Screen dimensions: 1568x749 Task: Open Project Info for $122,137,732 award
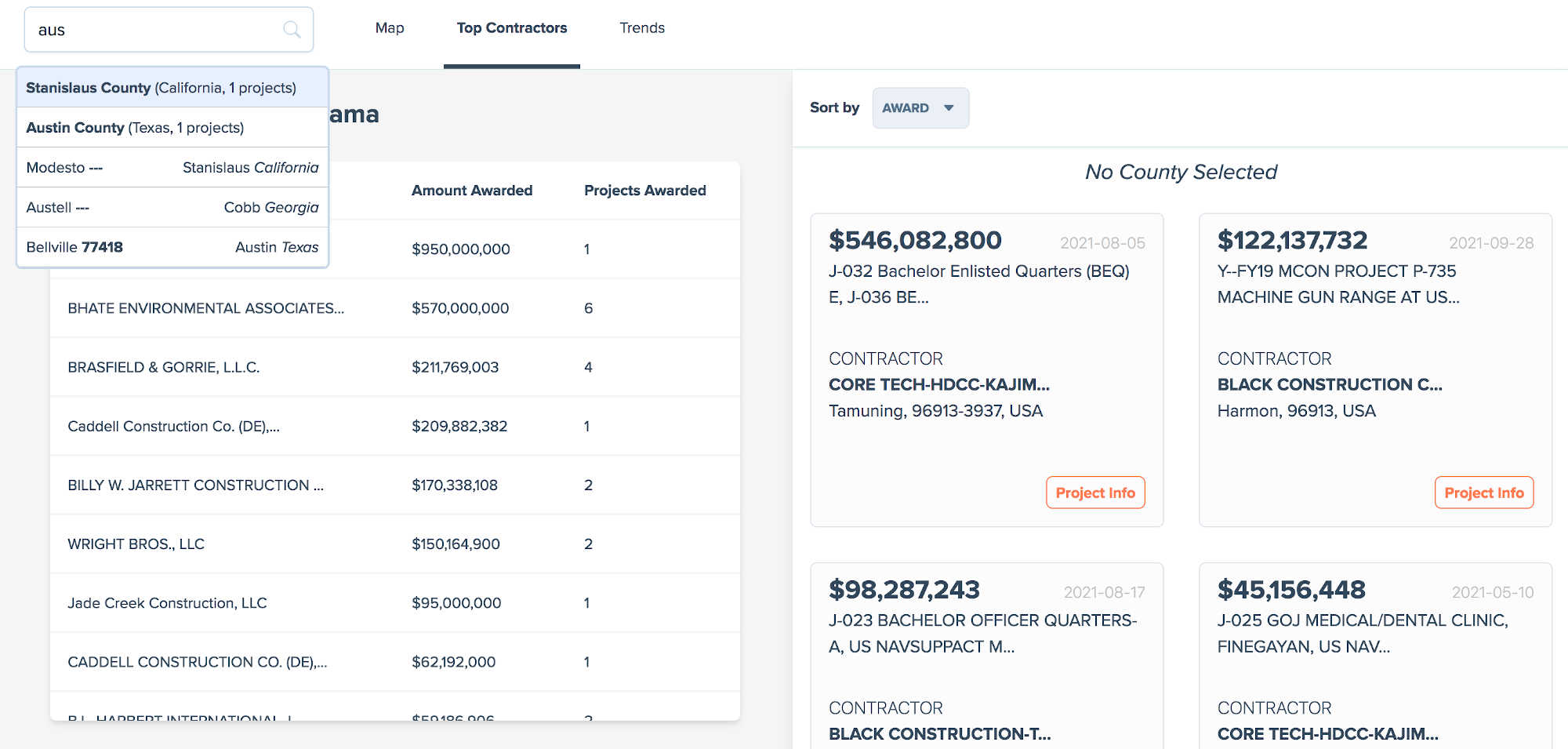[x=1483, y=493]
